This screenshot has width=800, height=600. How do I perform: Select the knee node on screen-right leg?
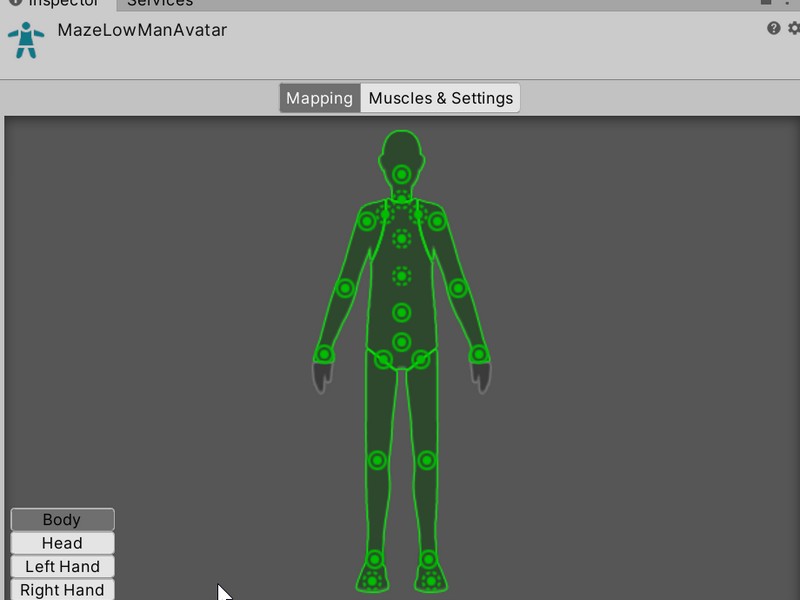coord(426,460)
